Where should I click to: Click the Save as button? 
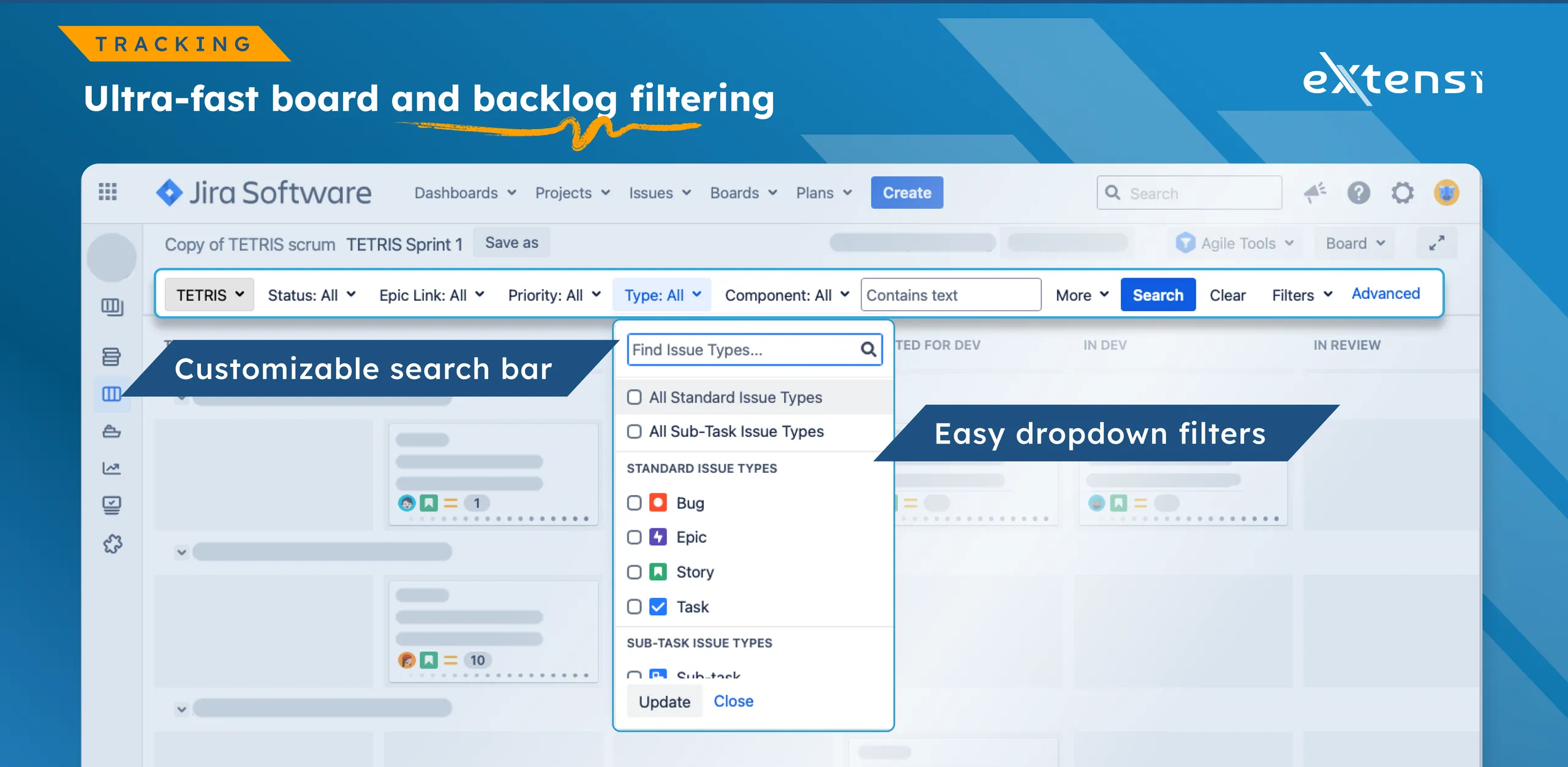coord(511,243)
